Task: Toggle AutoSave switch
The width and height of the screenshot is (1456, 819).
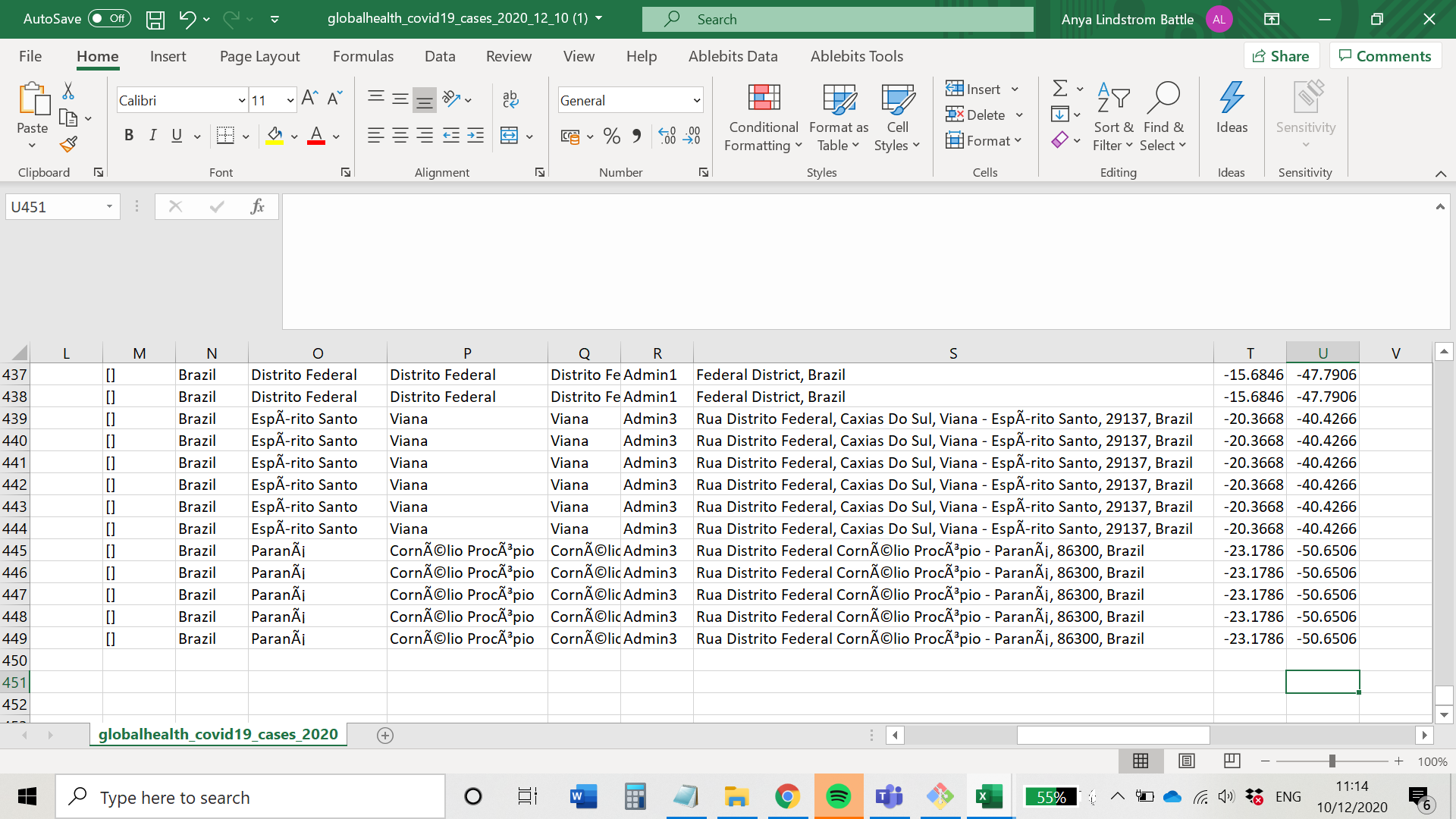Action: click(108, 19)
